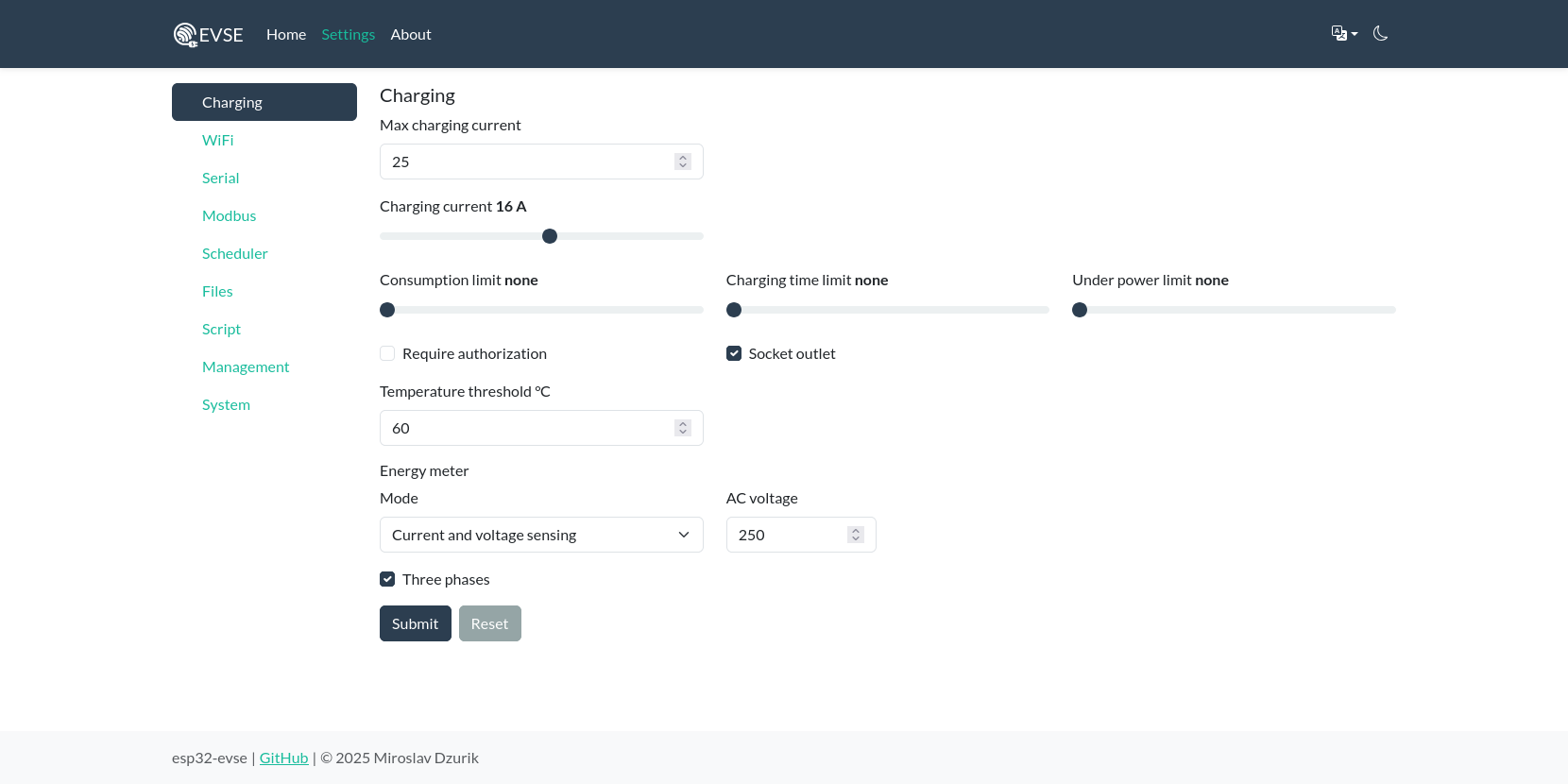
Task: Click the Temperature threshold stepper arrows
Action: 683,428
